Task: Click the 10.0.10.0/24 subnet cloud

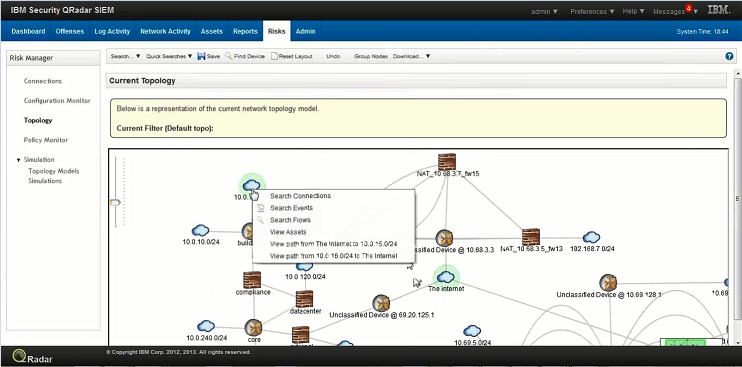Action: pyautogui.click(x=201, y=230)
